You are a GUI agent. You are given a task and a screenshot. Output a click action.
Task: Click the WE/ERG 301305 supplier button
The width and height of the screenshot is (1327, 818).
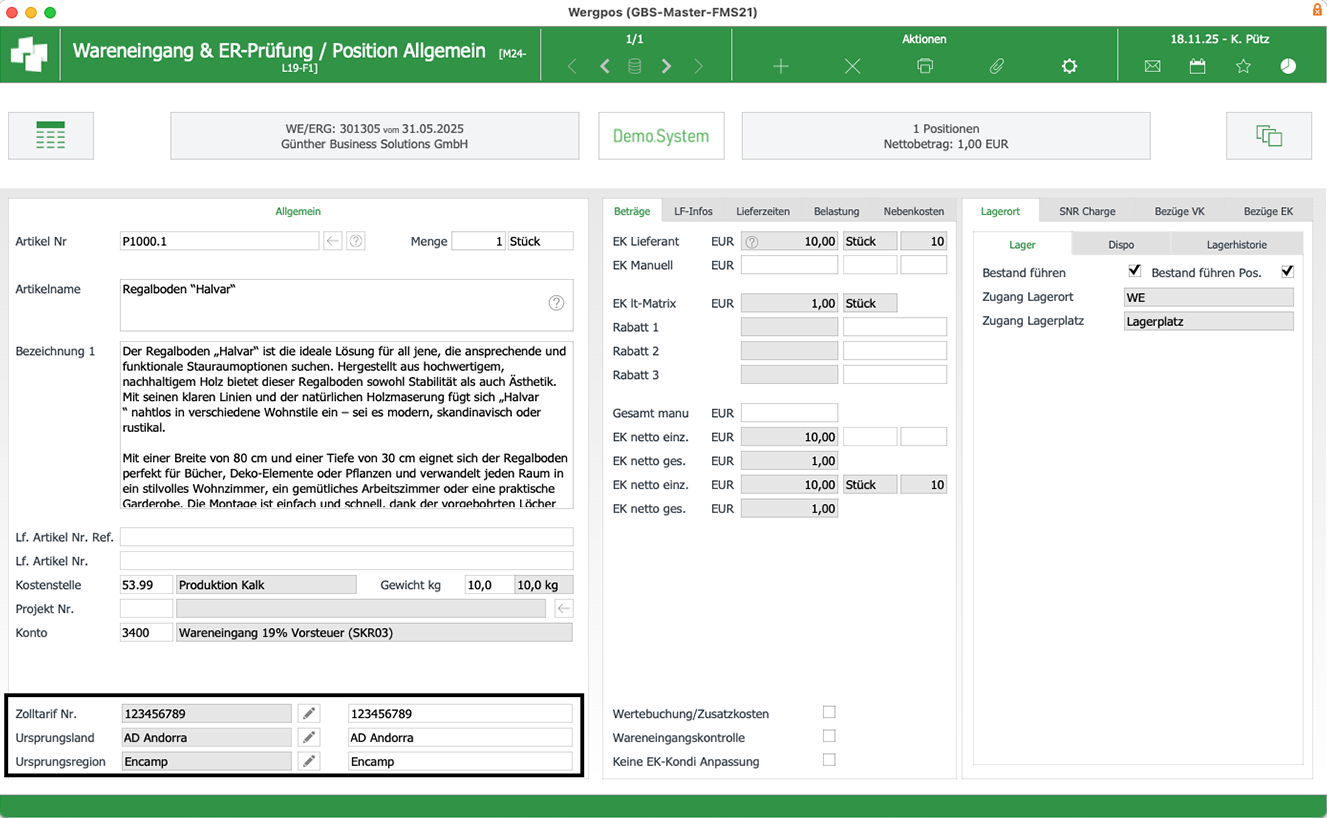point(374,136)
